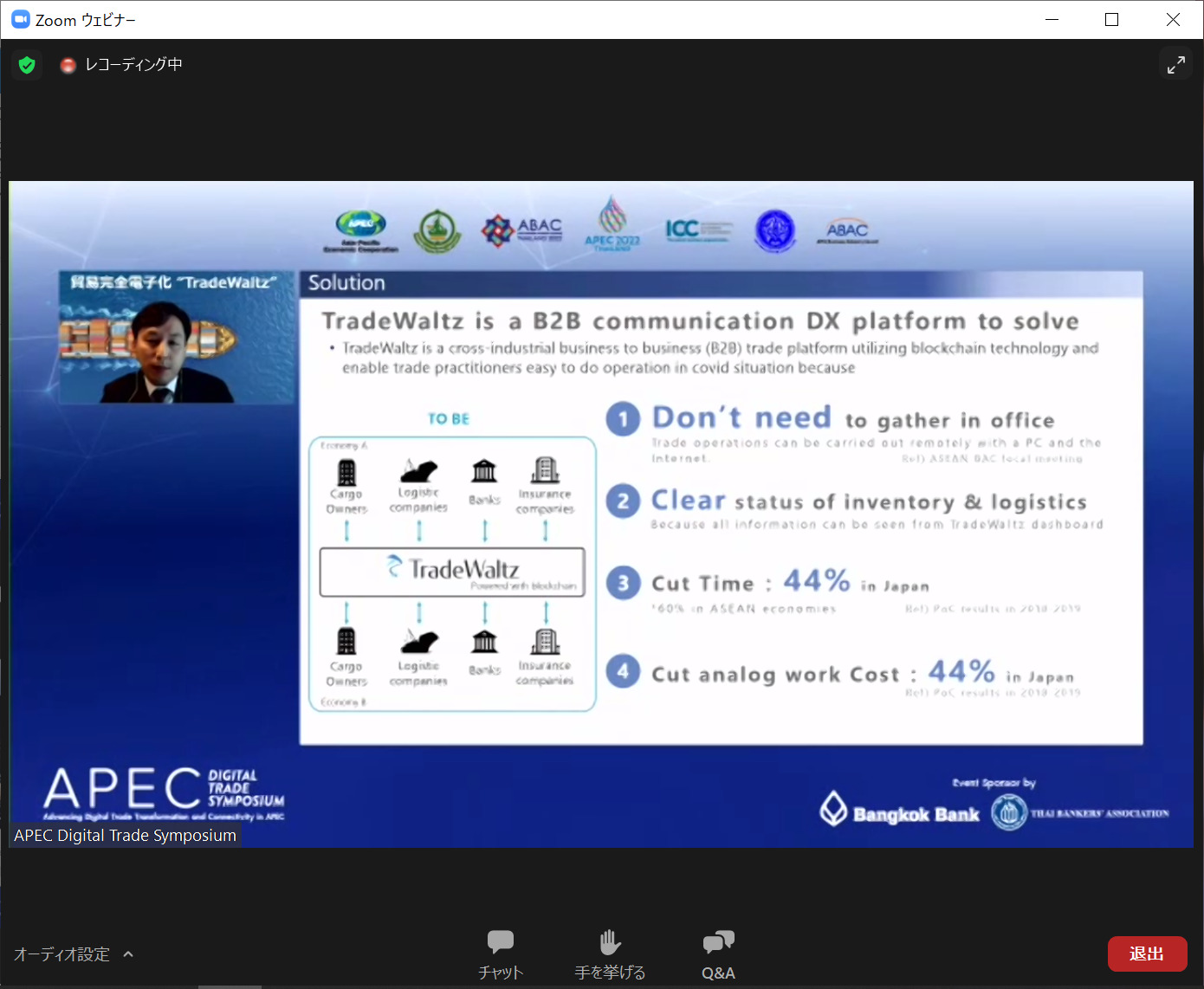Open the チャット chat panel
The image size is (1204, 989).
(x=501, y=954)
